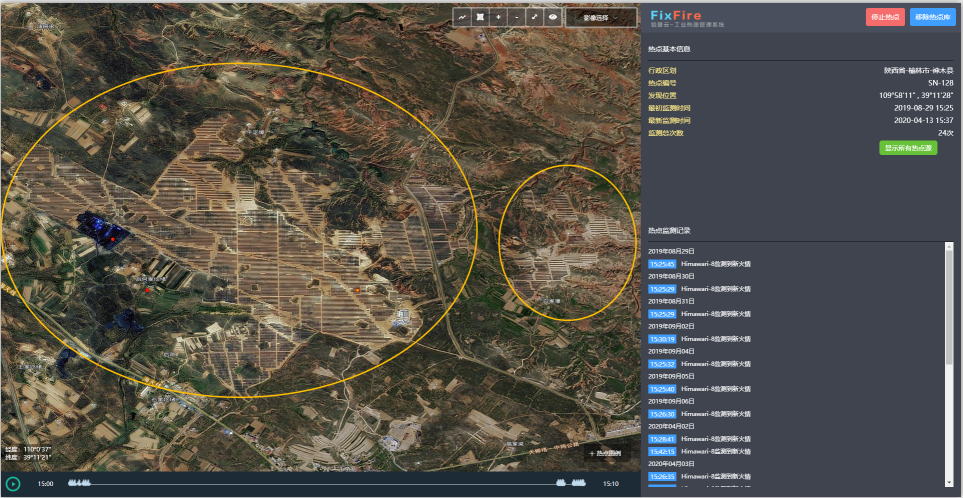Select the area measurement tool icon
The image size is (963, 498).
[x=481, y=18]
